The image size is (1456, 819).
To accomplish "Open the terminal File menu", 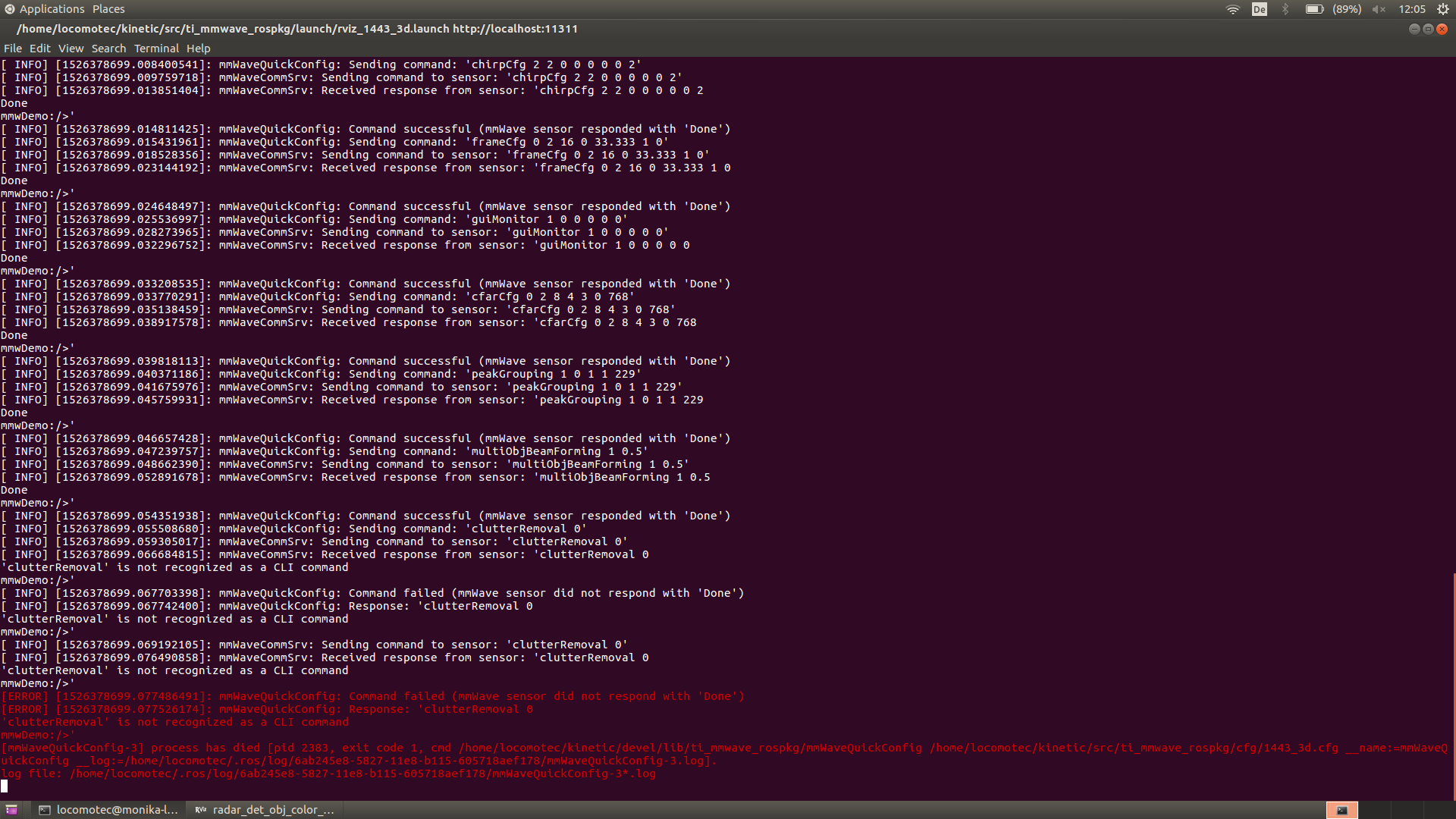I will pos(13,49).
